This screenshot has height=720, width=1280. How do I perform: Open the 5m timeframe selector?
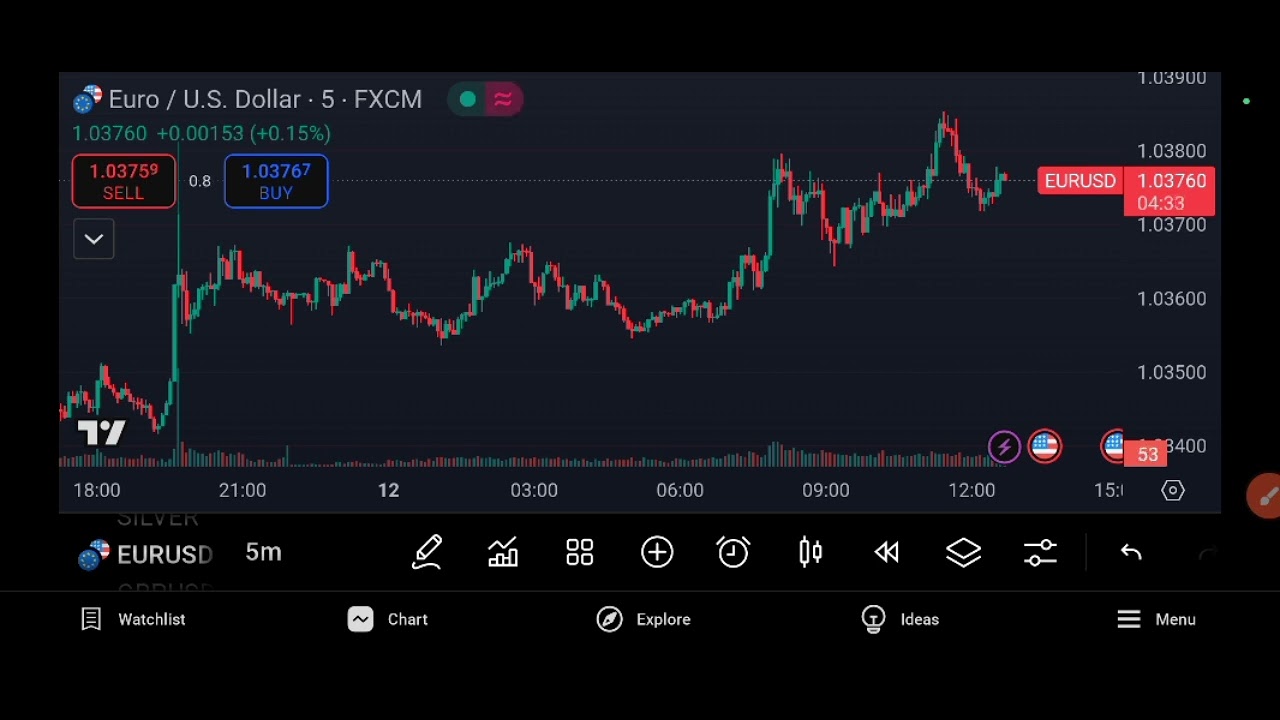pos(263,552)
